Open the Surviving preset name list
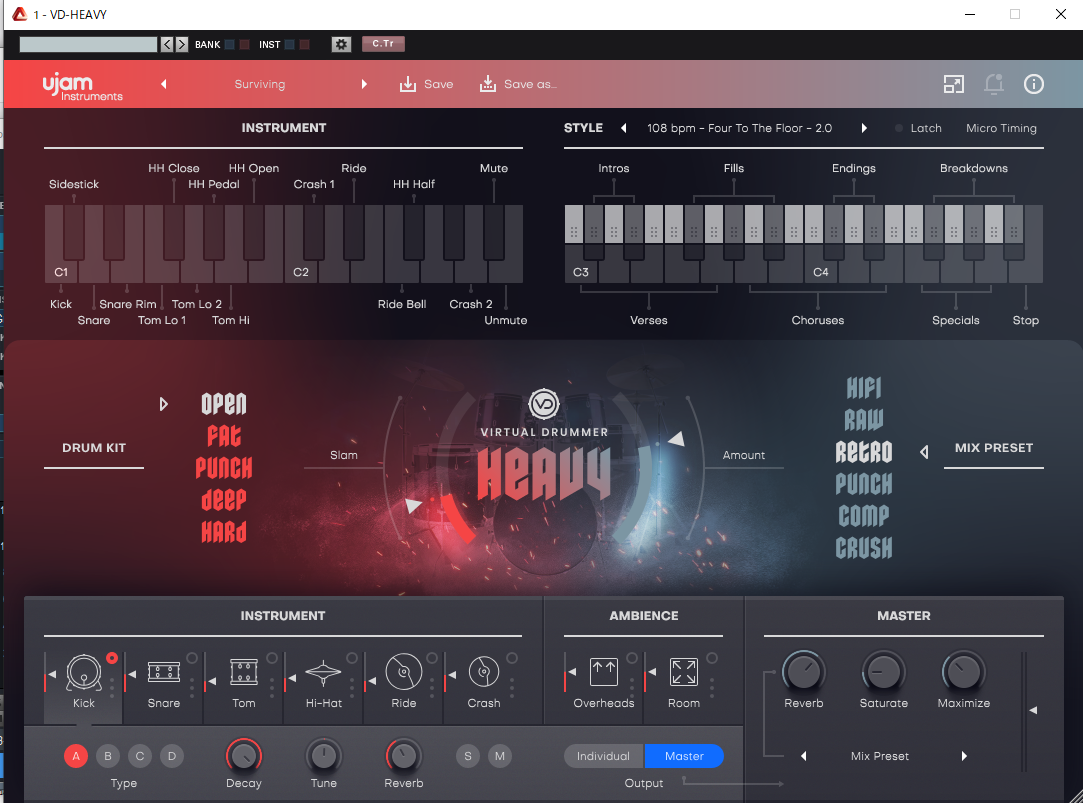This screenshot has height=803, width=1083. (260, 84)
